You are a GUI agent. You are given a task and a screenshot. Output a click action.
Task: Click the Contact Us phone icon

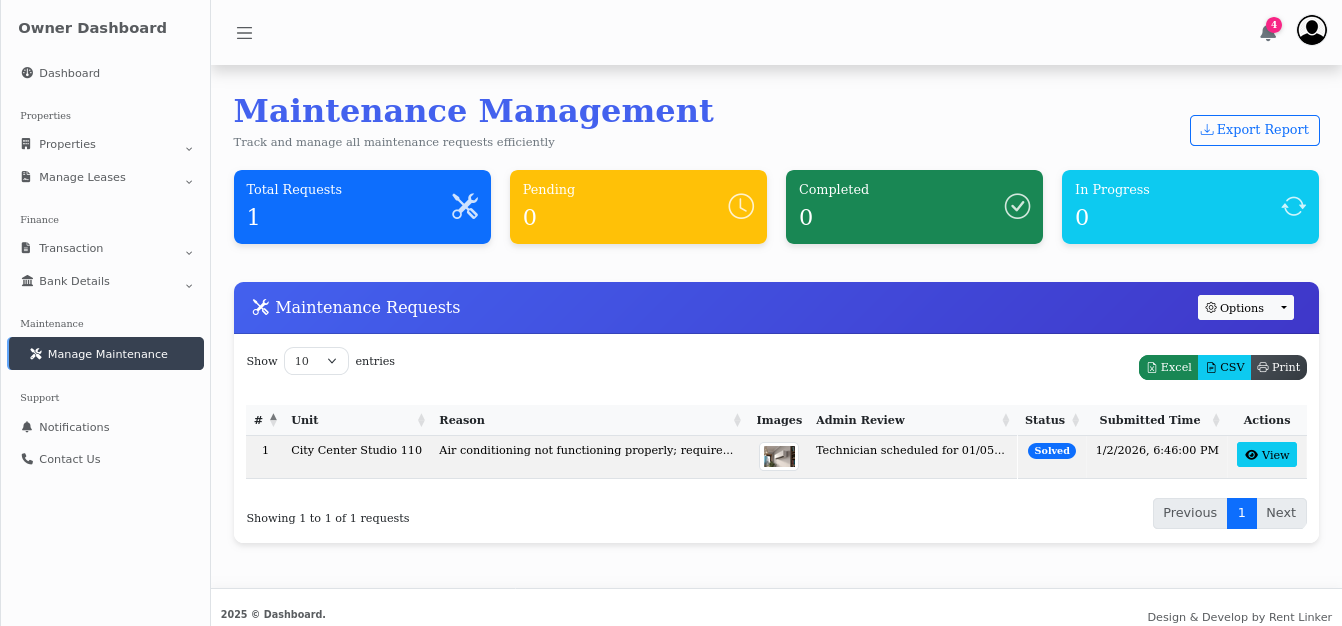[25, 458]
